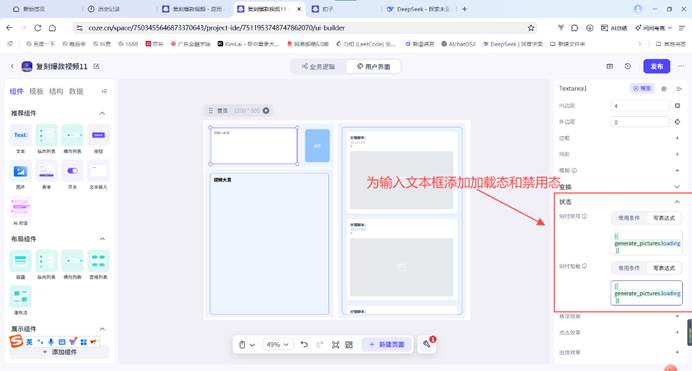Collapse the recommended components section

pyautogui.click(x=102, y=113)
